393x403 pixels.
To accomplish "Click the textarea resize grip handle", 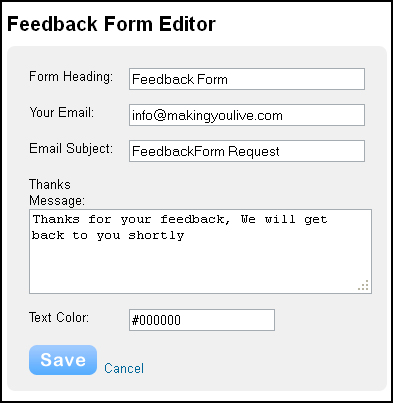I will coord(363,285).
